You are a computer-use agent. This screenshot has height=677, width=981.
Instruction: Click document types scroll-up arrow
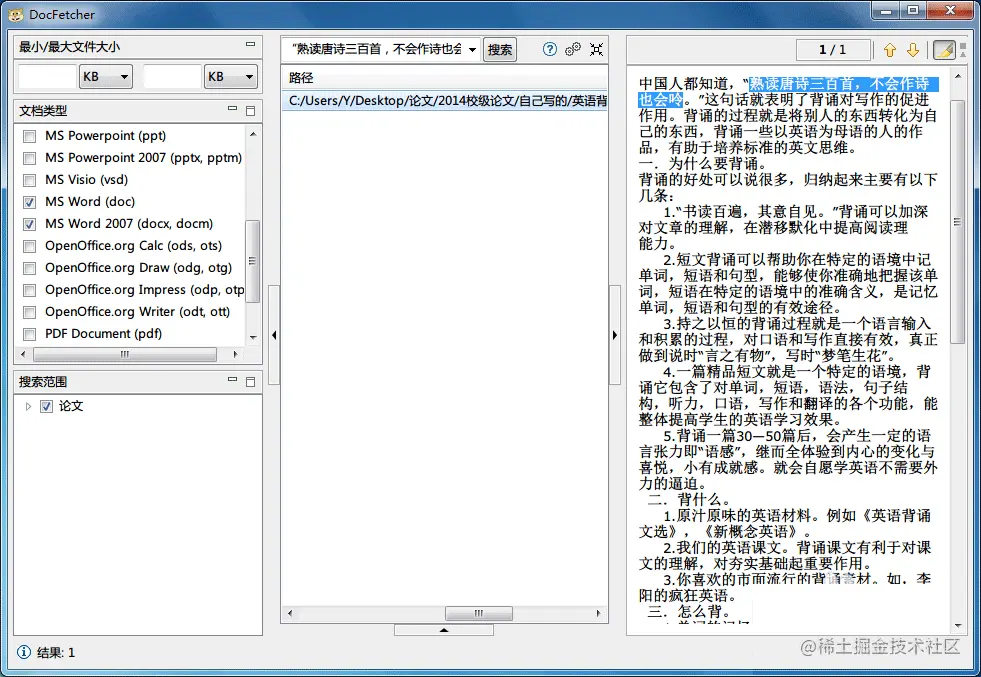coord(253,134)
